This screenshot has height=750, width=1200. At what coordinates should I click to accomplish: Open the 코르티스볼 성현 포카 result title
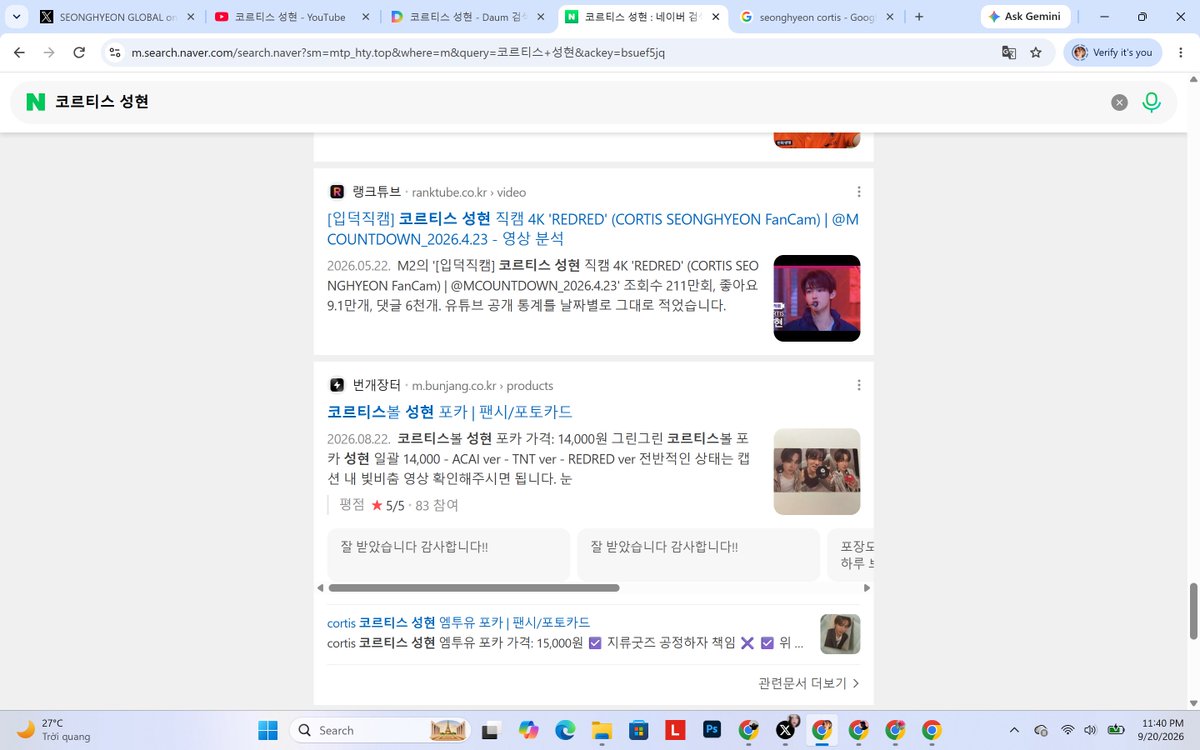(450, 412)
